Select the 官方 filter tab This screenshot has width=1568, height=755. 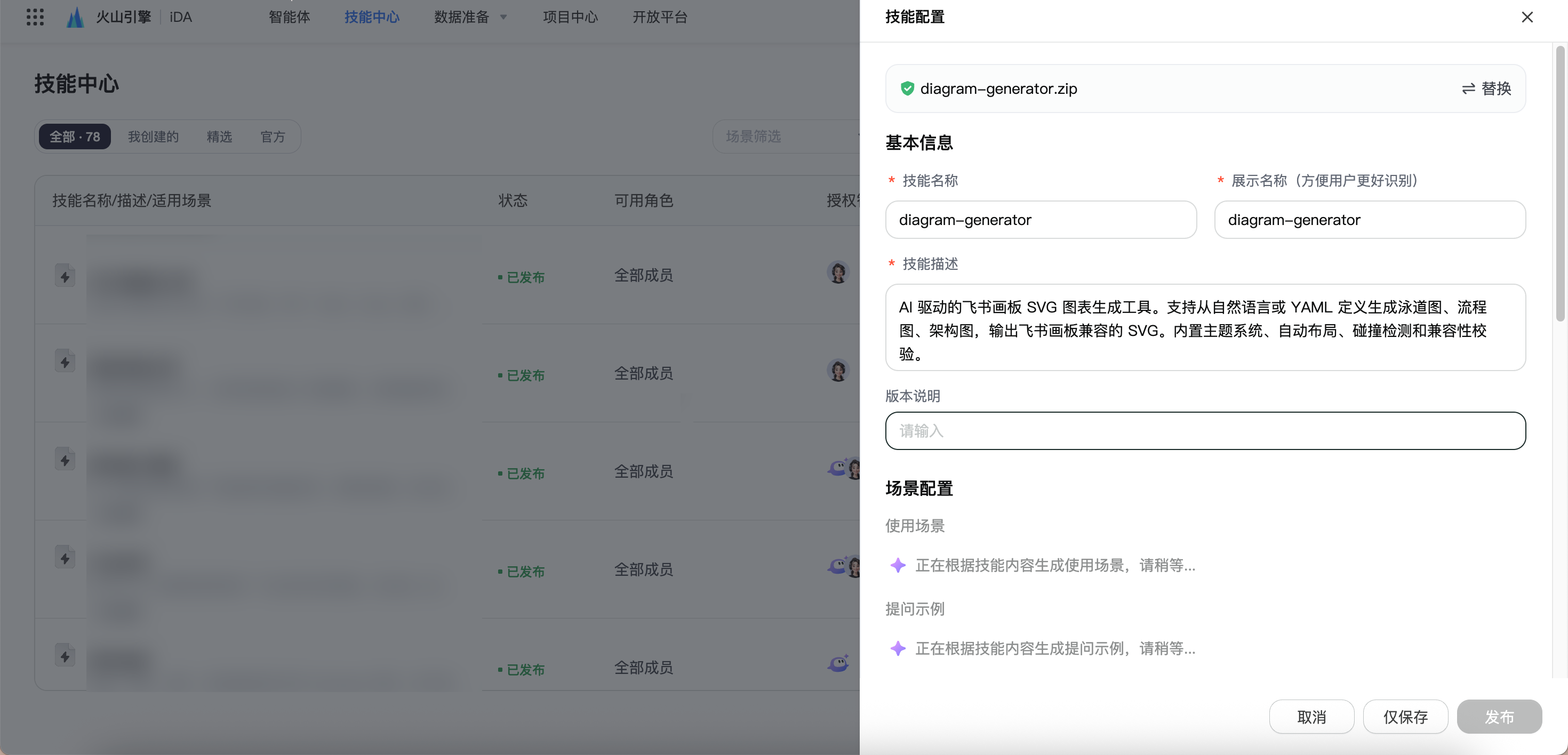273,136
